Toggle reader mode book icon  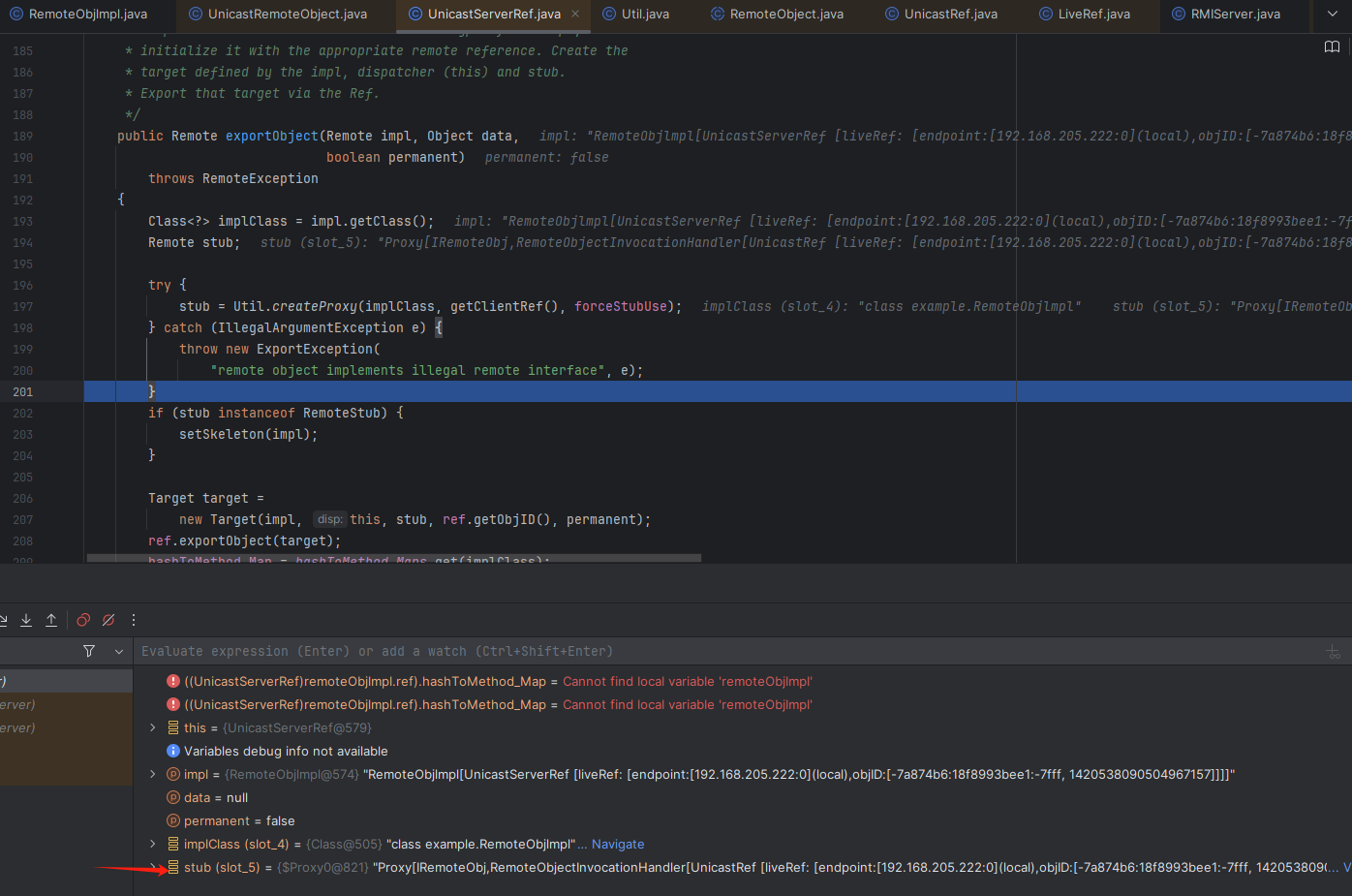(1332, 46)
